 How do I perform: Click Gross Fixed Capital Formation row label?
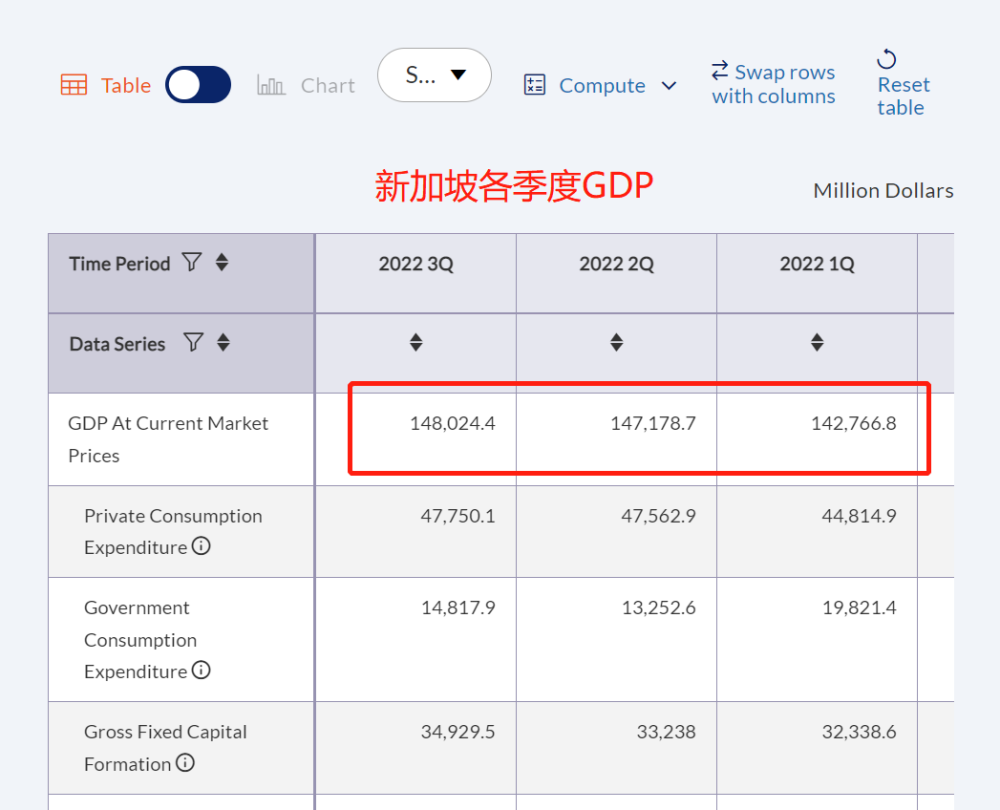[165, 747]
